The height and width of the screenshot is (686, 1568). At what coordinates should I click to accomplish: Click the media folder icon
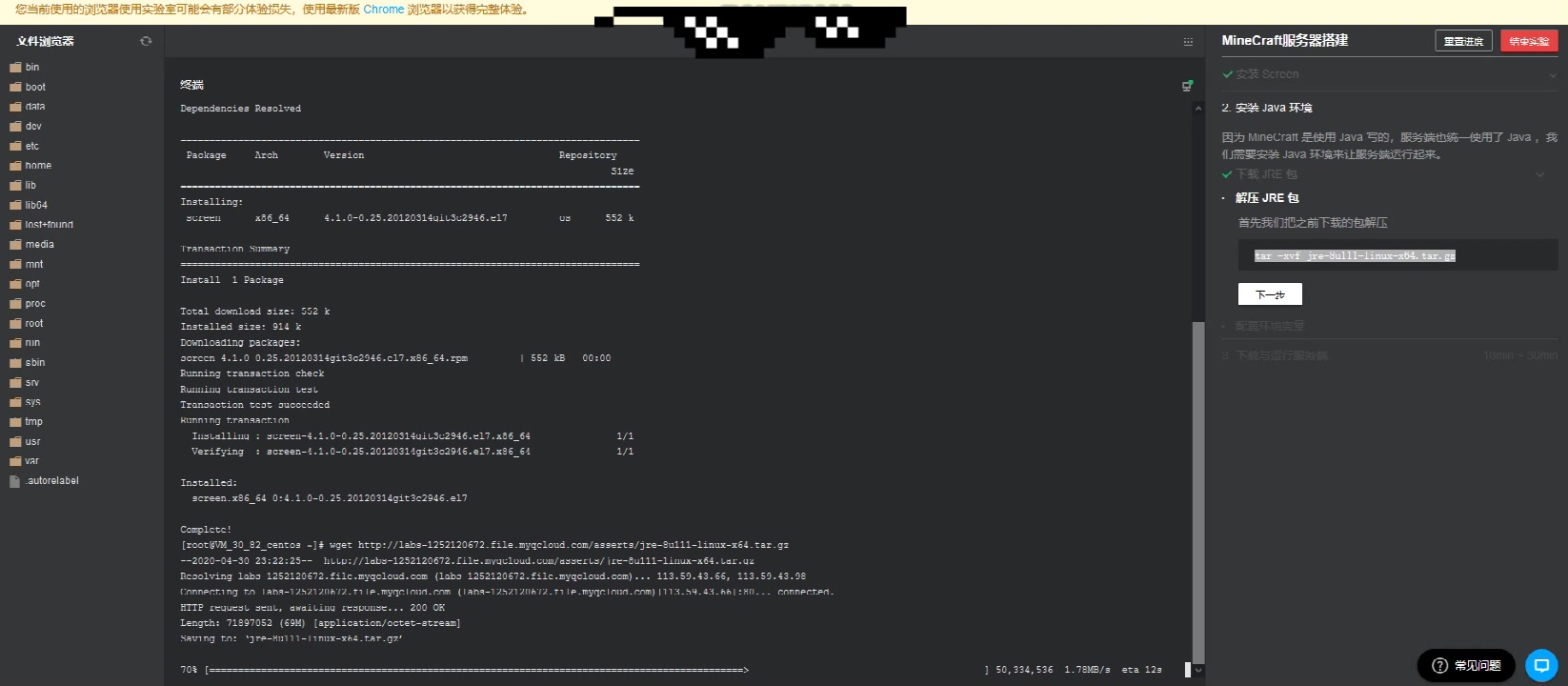(x=15, y=245)
